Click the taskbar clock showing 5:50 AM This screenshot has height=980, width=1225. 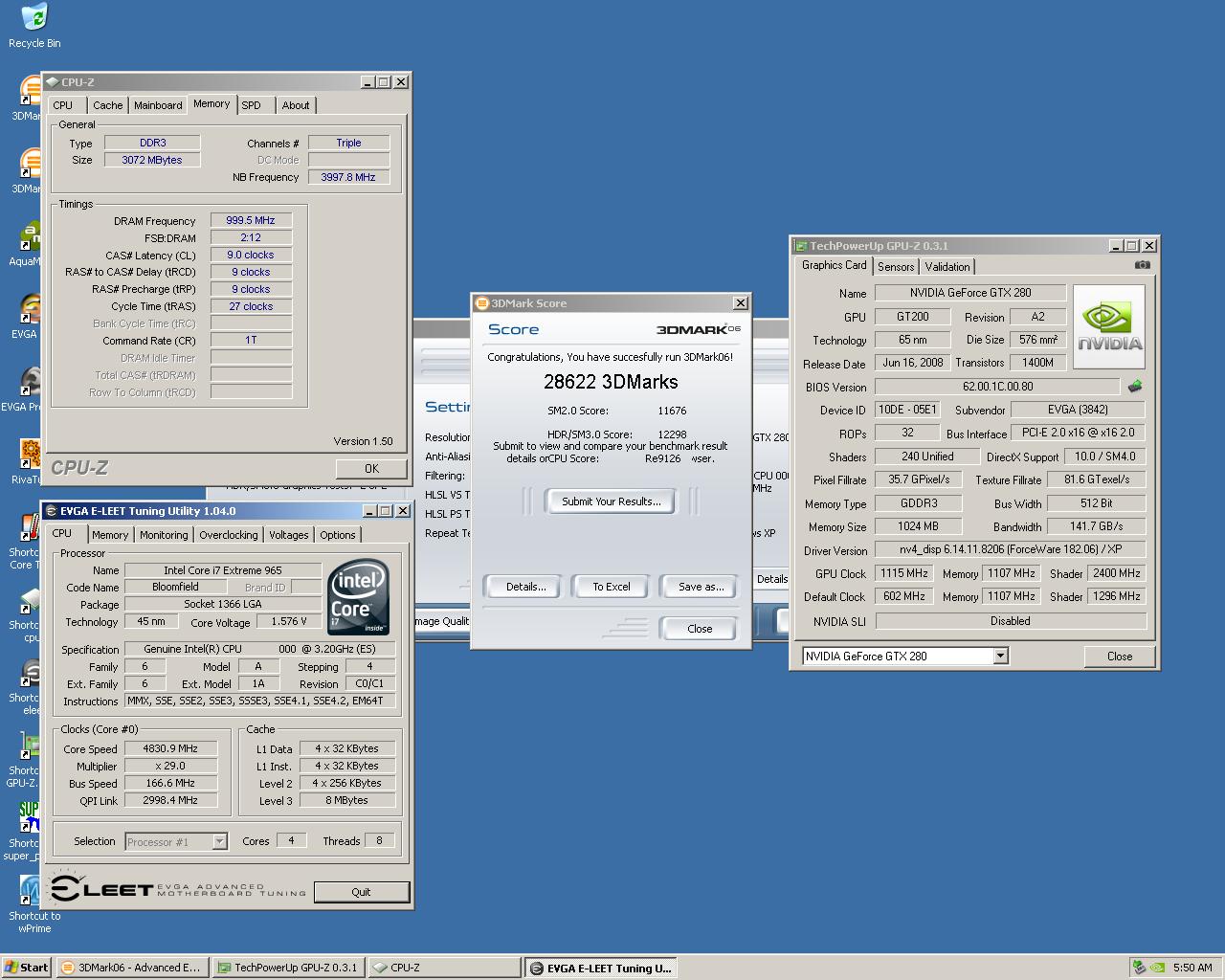[x=1192, y=968]
